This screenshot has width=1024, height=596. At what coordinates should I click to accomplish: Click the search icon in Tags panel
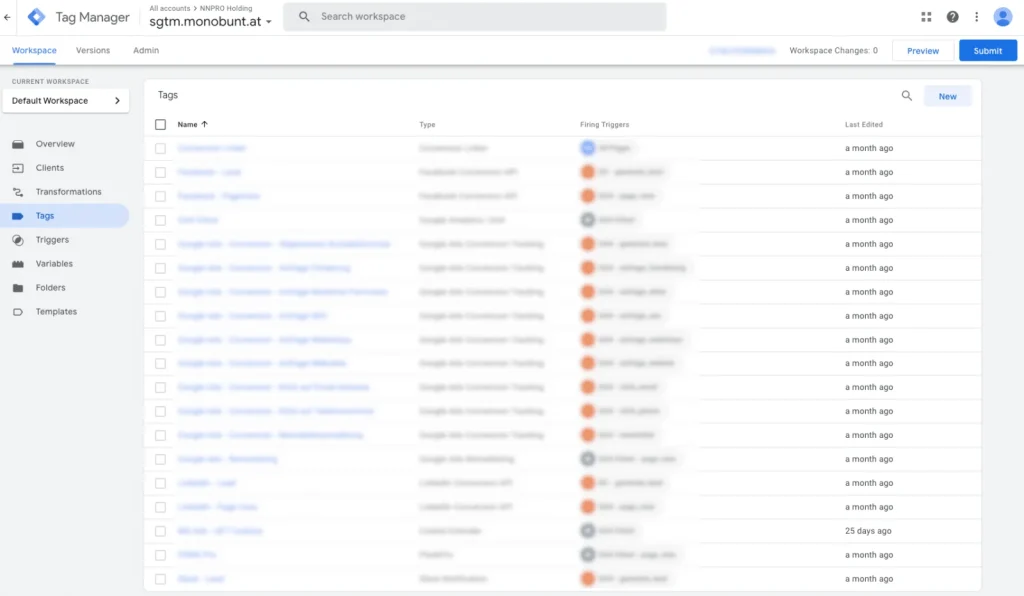pyautogui.click(x=906, y=96)
